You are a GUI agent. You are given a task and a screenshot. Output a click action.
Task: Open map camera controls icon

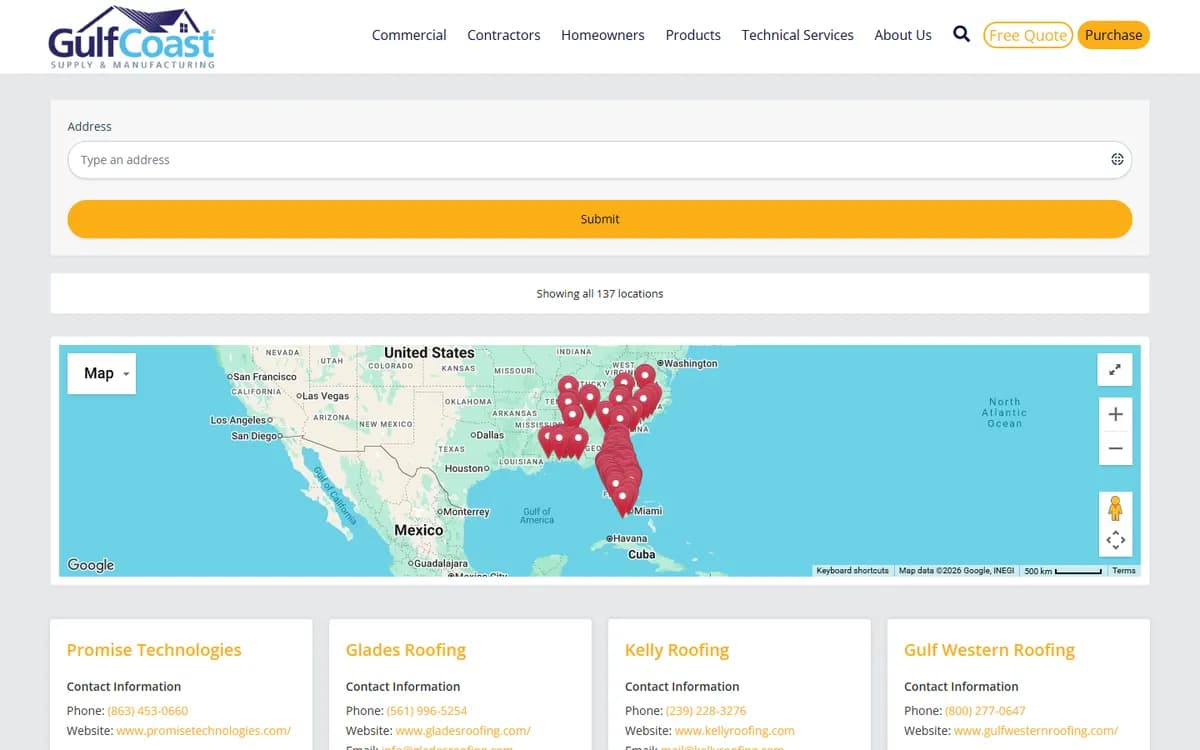1115,541
